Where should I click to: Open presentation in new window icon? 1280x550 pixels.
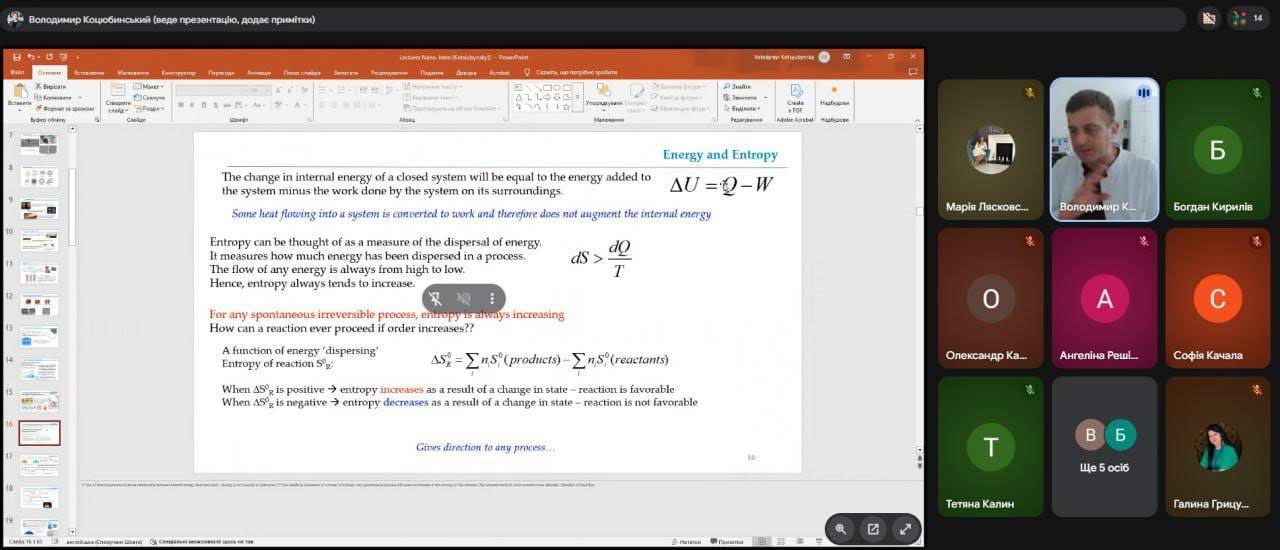click(x=872, y=529)
